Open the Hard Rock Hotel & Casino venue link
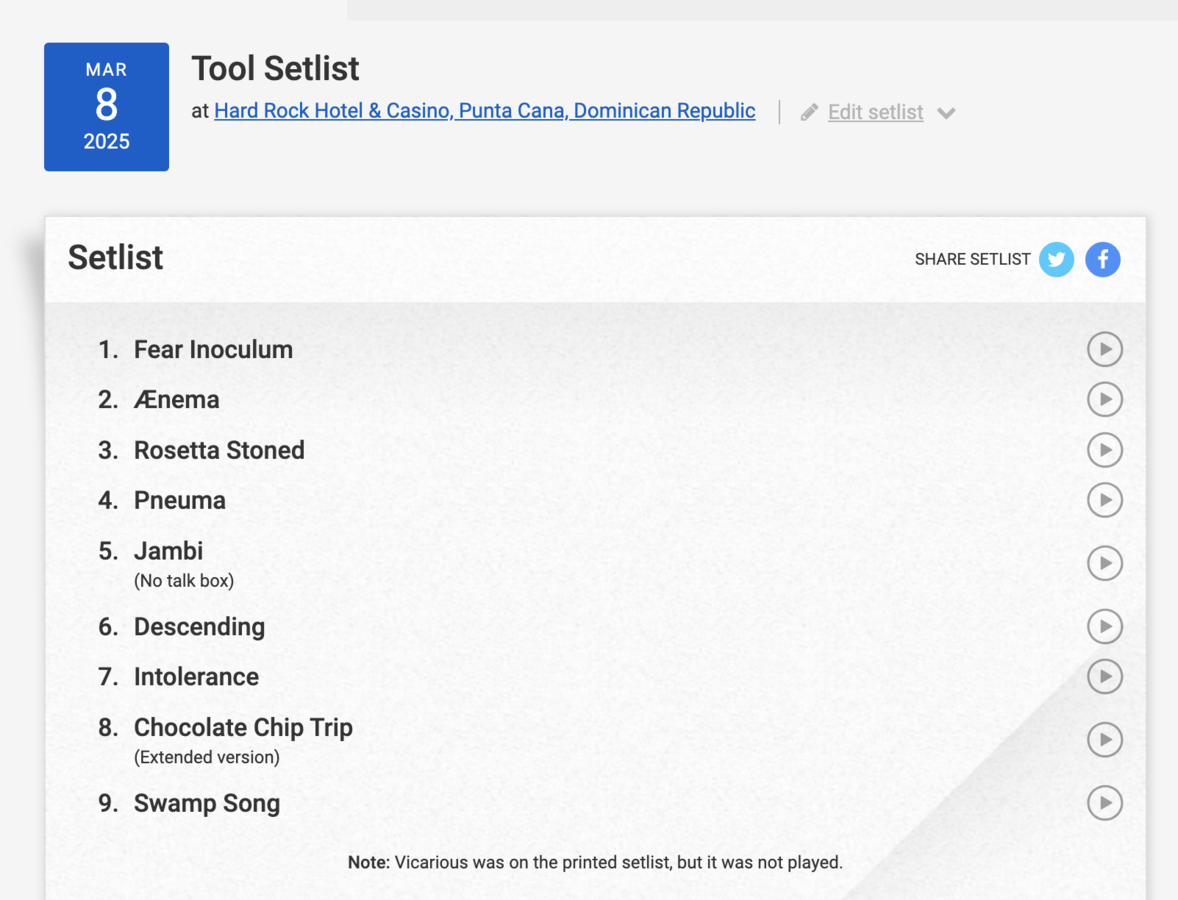This screenshot has height=900, width=1178. coord(484,110)
